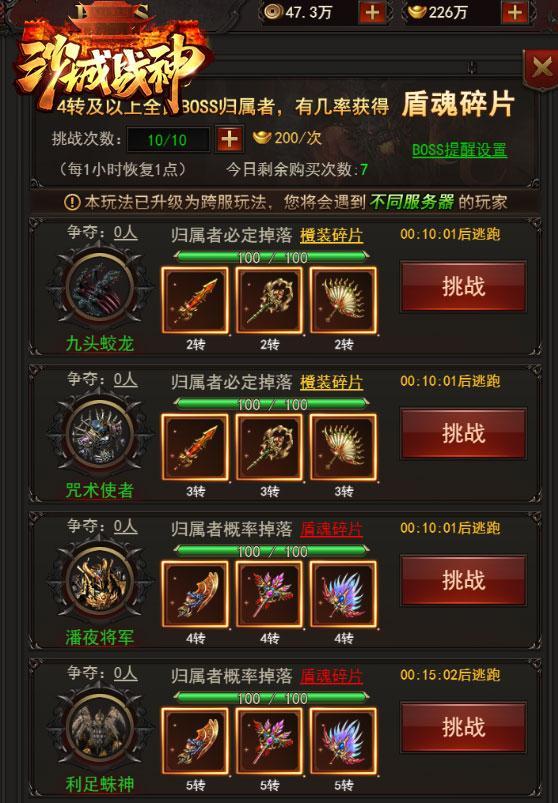Check the 2转 staff reward of 九头蛟龙

[x=269, y=300]
